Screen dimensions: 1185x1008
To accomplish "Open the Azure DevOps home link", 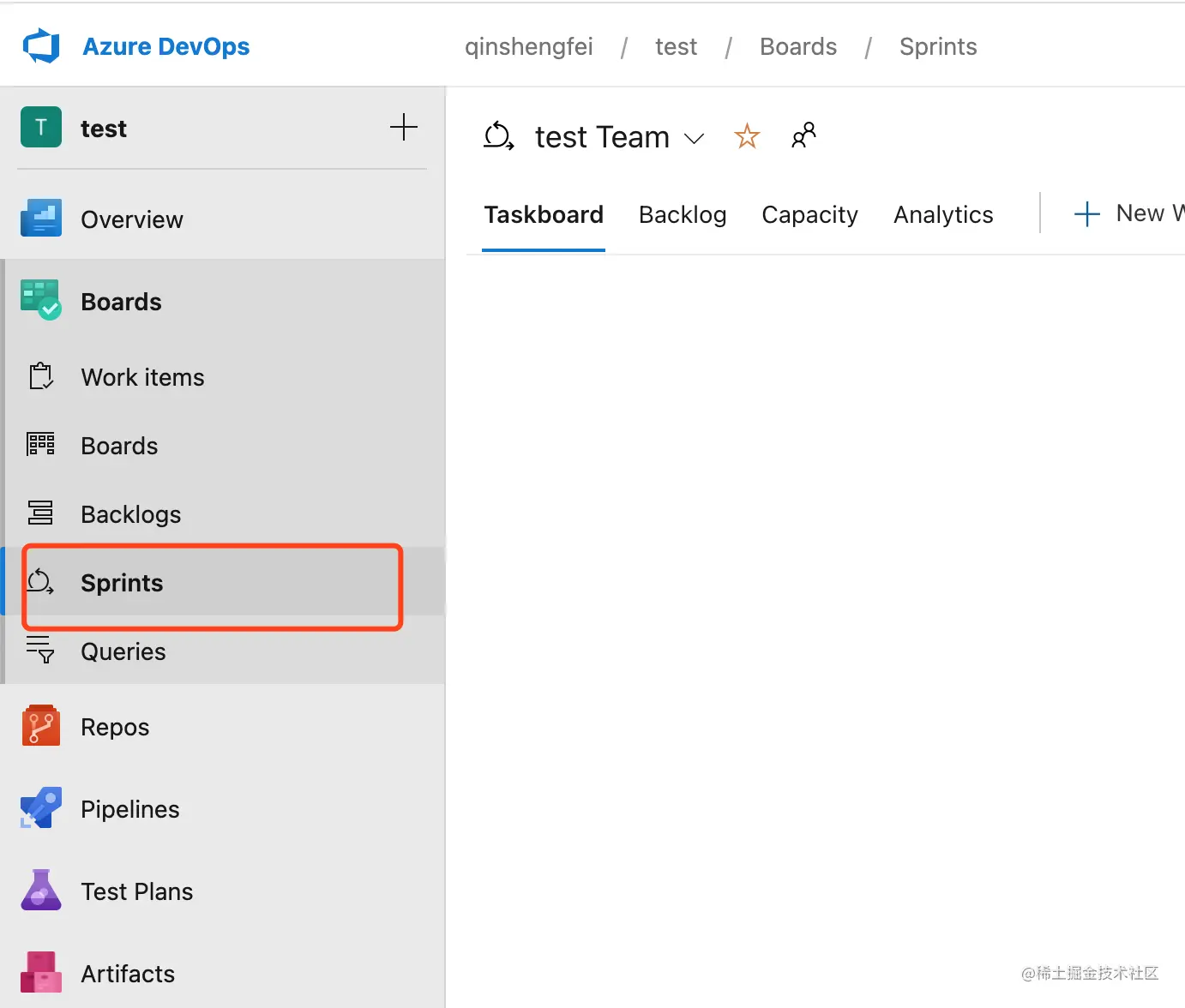I will [165, 46].
